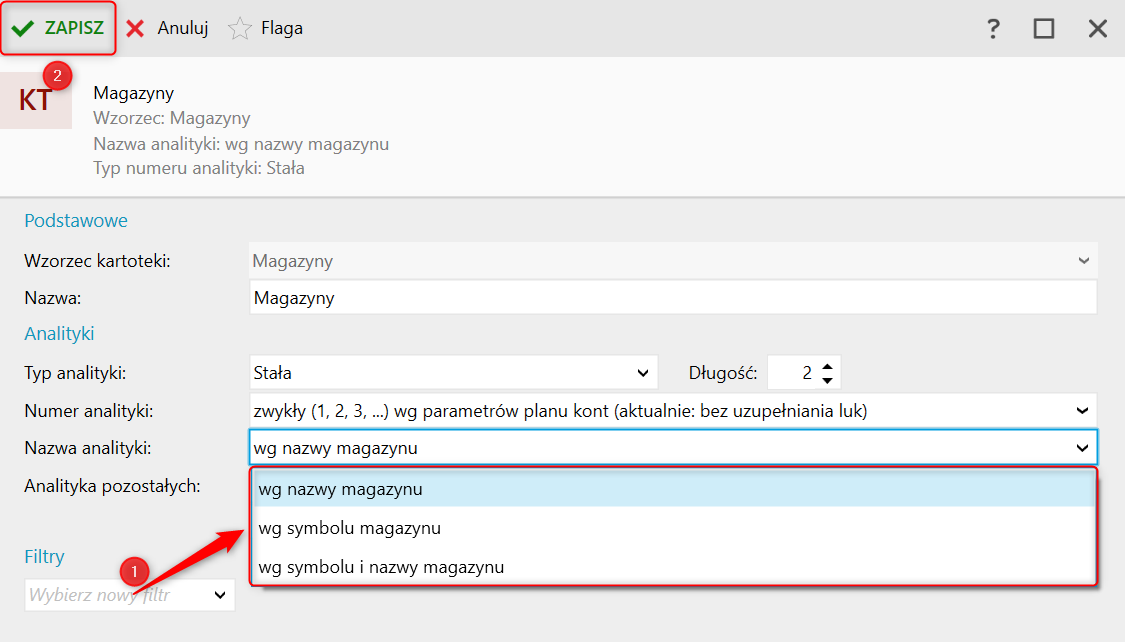Viewport: 1125px width, 642px height.
Task: Choose 'wg symbolu i nazwy magazynu' option
Action: point(380,567)
